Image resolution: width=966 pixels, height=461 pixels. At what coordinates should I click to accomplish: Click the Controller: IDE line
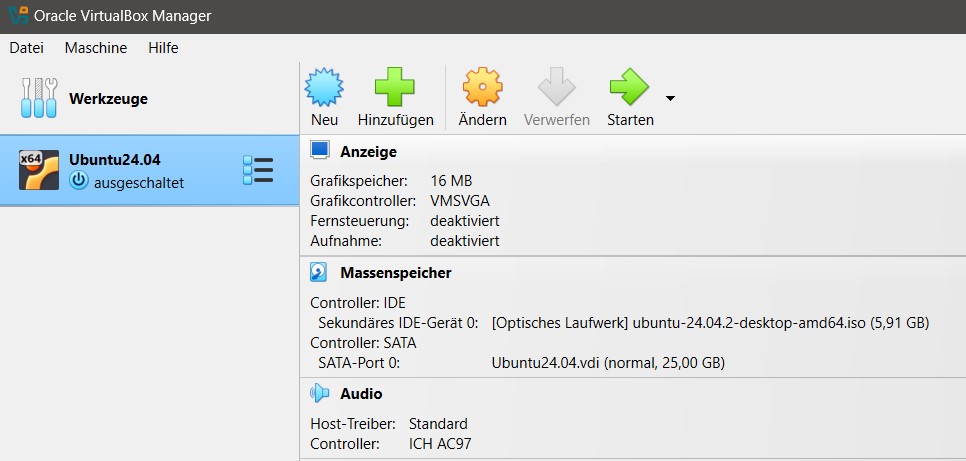[358, 303]
